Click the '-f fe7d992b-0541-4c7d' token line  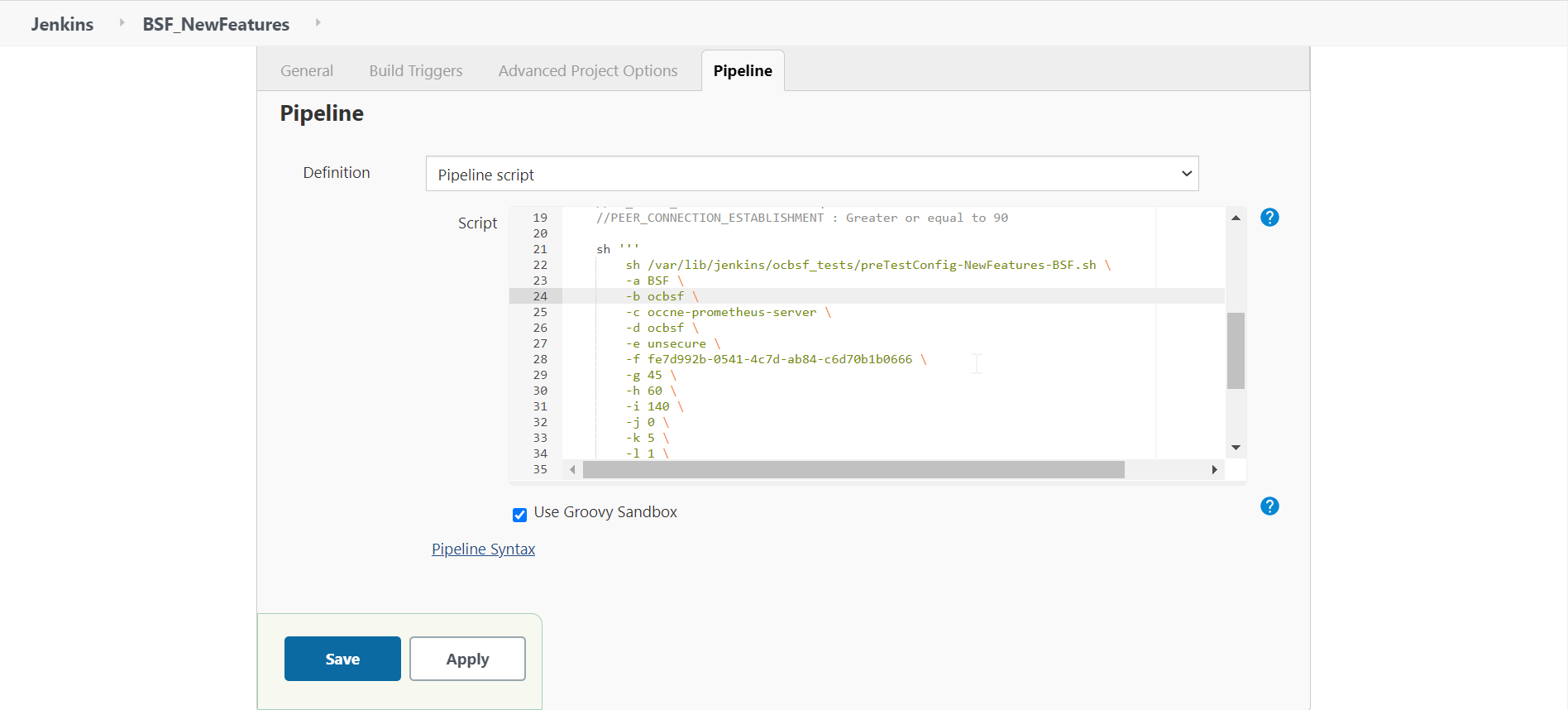tap(776, 359)
